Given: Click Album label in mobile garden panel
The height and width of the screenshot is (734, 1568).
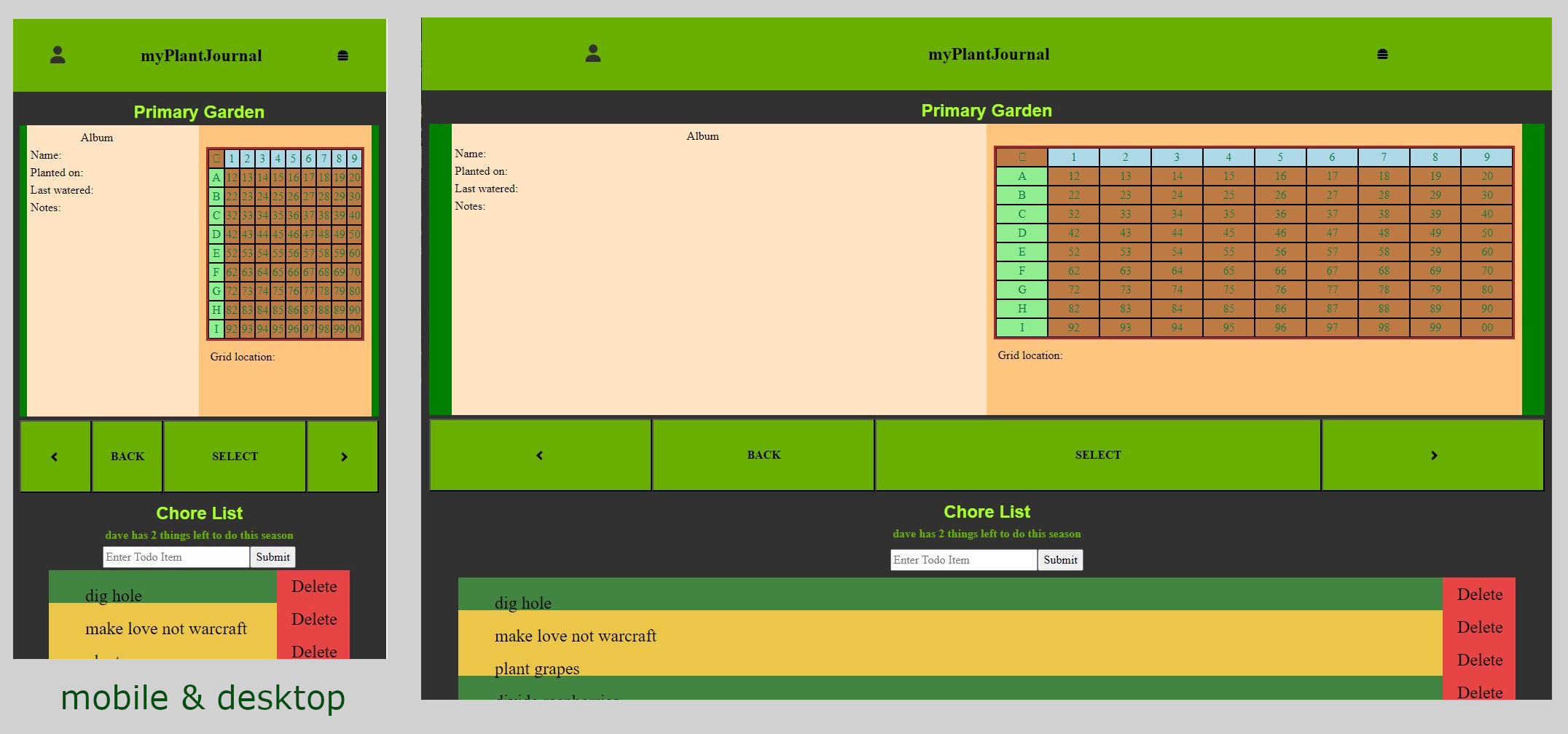Looking at the screenshot, I should 97,138.
